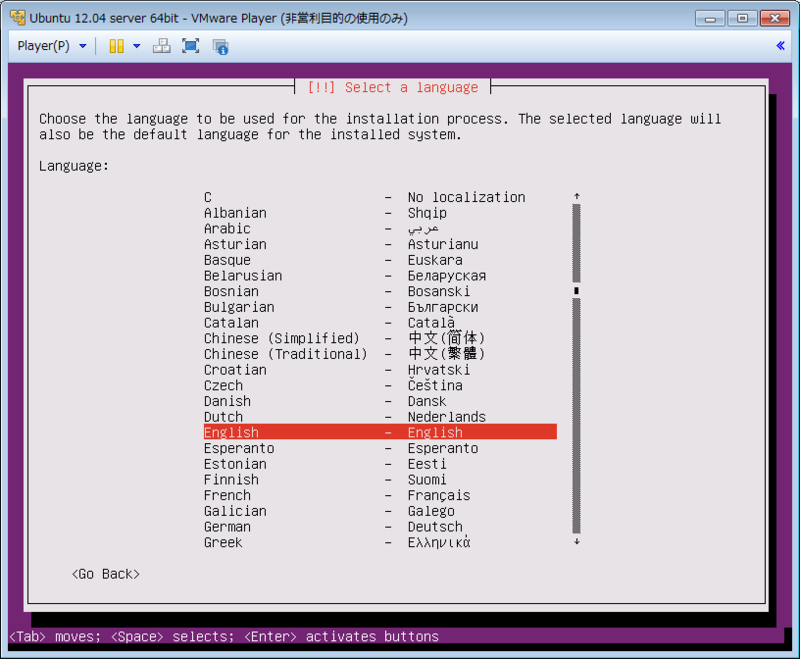Select Asturian in the language list
800x659 pixels.
(x=380, y=244)
